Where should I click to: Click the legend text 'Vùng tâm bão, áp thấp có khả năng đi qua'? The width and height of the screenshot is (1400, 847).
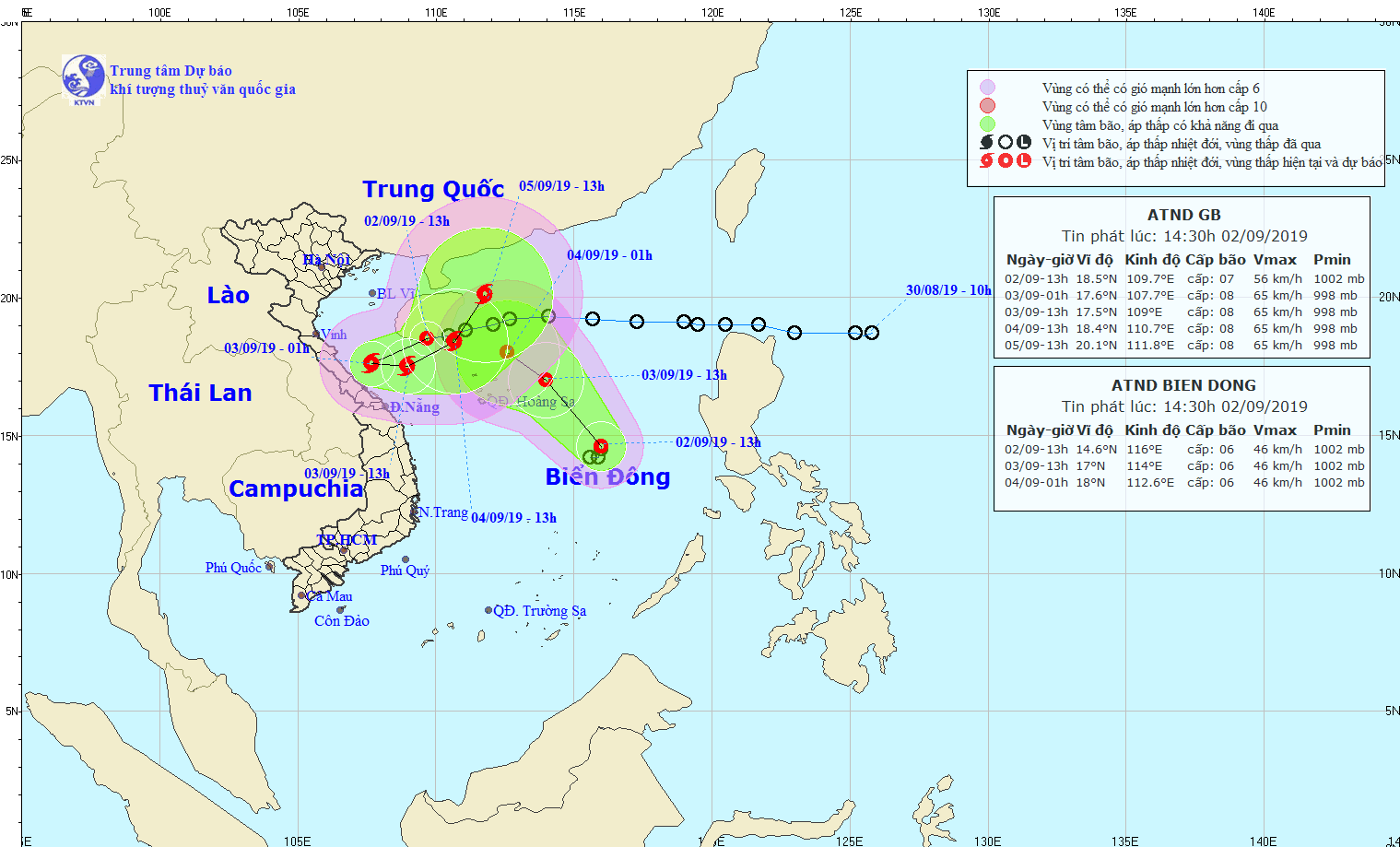(1160, 125)
